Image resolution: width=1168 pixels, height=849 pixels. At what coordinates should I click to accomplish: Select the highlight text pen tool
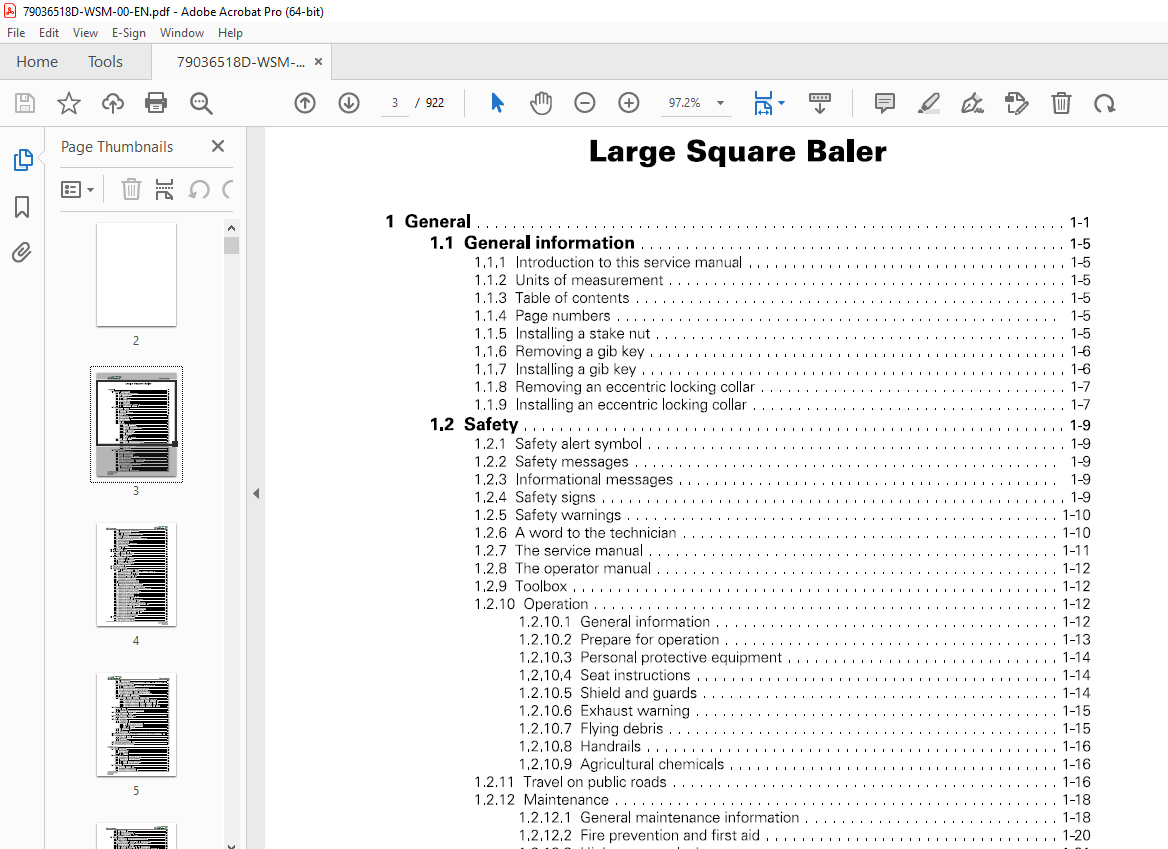928,103
